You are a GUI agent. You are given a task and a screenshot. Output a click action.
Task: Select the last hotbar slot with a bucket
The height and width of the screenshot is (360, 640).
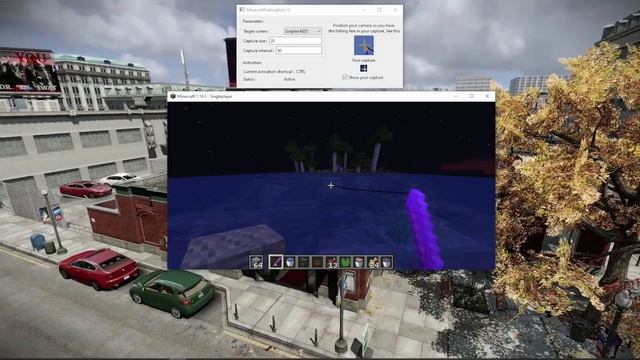[387, 262]
